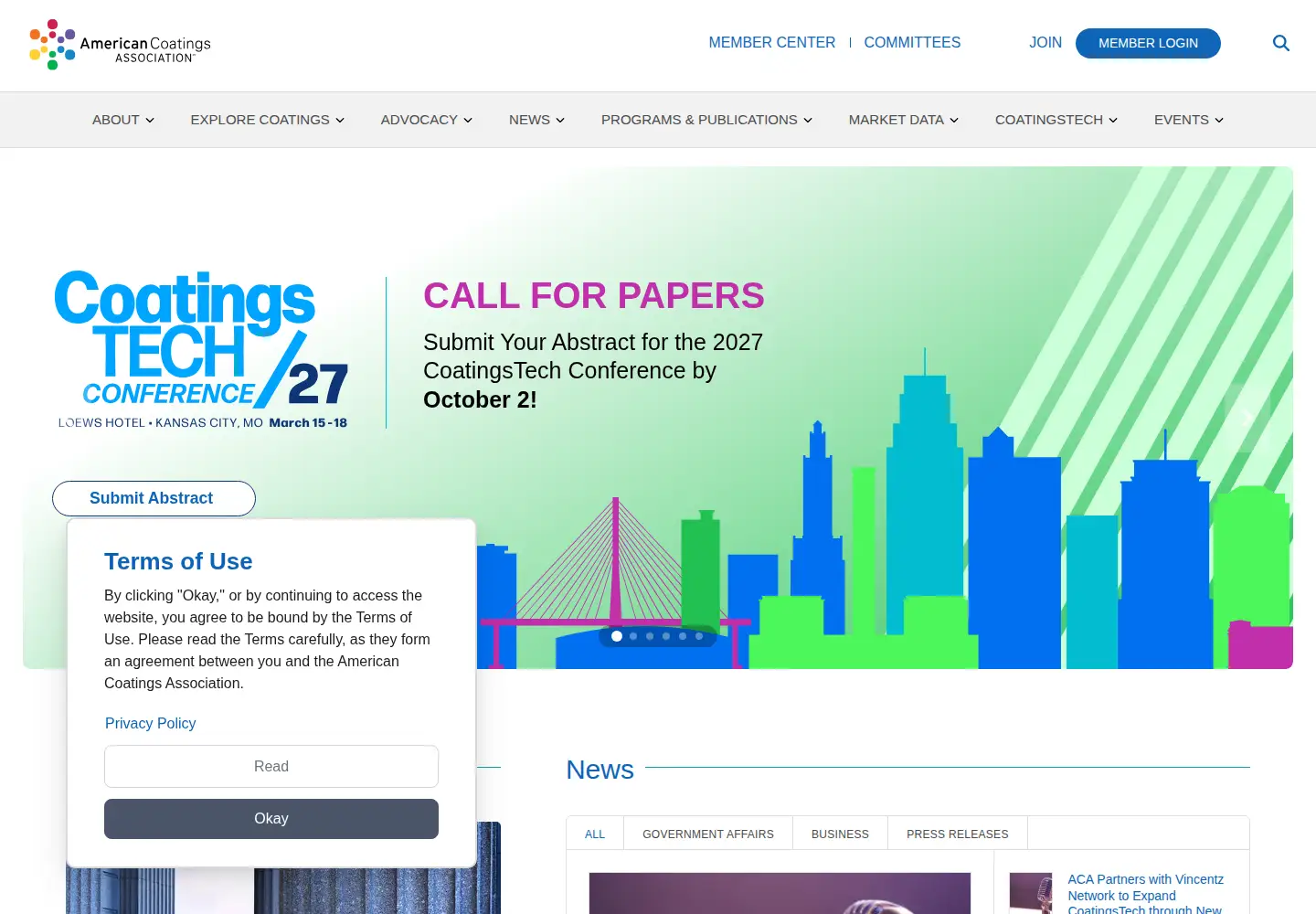Switch to the BUSINESS news tab
The width and height of the screenshot is (1316, 914).
(840, 834)
